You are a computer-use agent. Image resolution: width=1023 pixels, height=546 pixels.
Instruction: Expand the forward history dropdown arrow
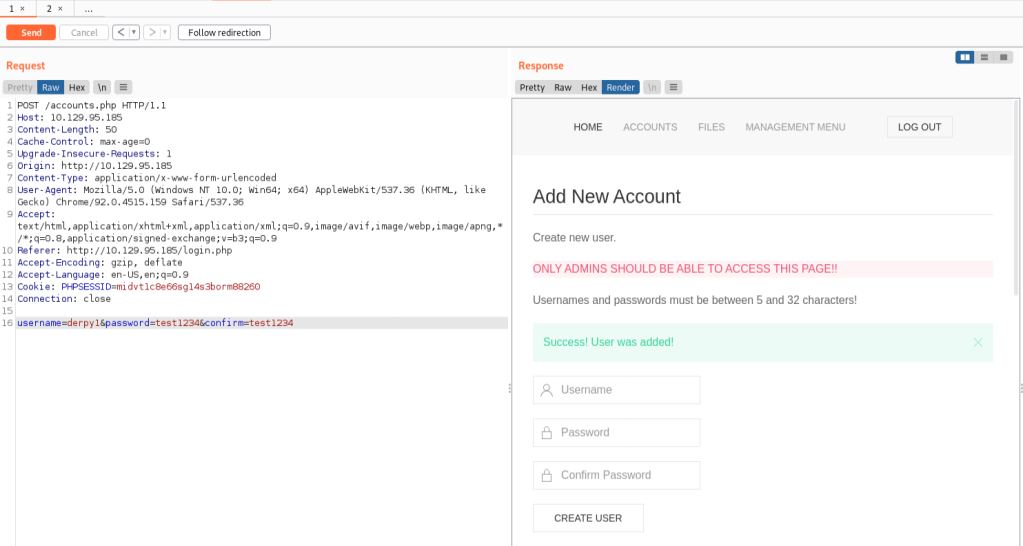165,33
